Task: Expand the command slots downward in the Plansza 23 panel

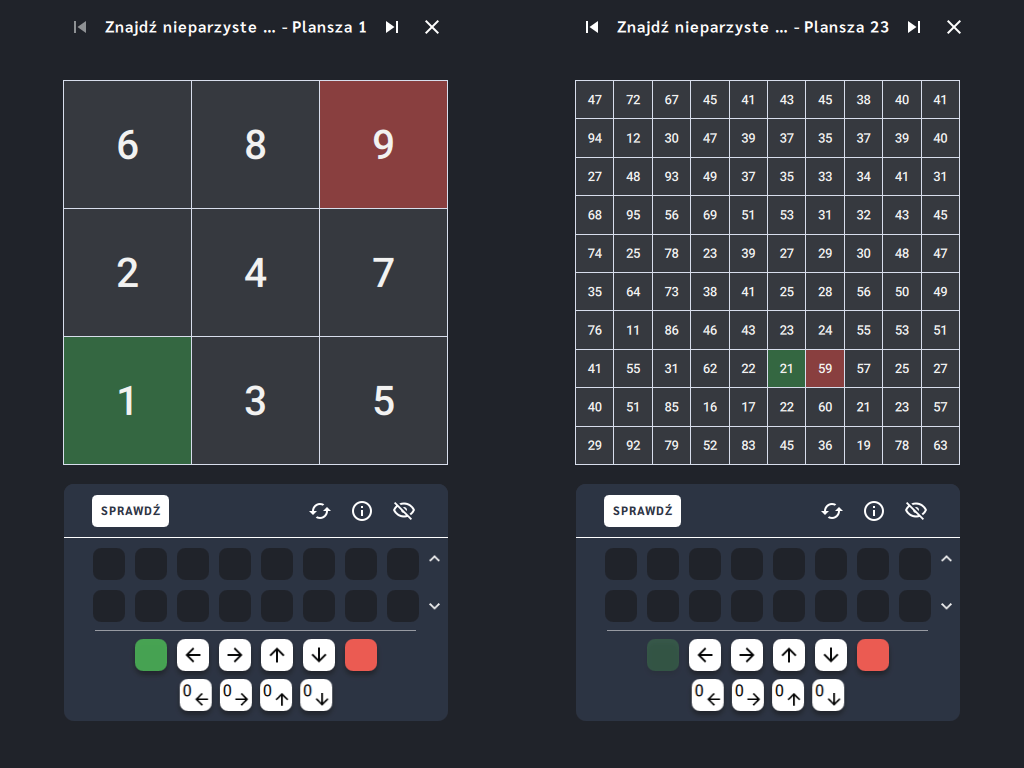Action: click(x=946, y=606)
